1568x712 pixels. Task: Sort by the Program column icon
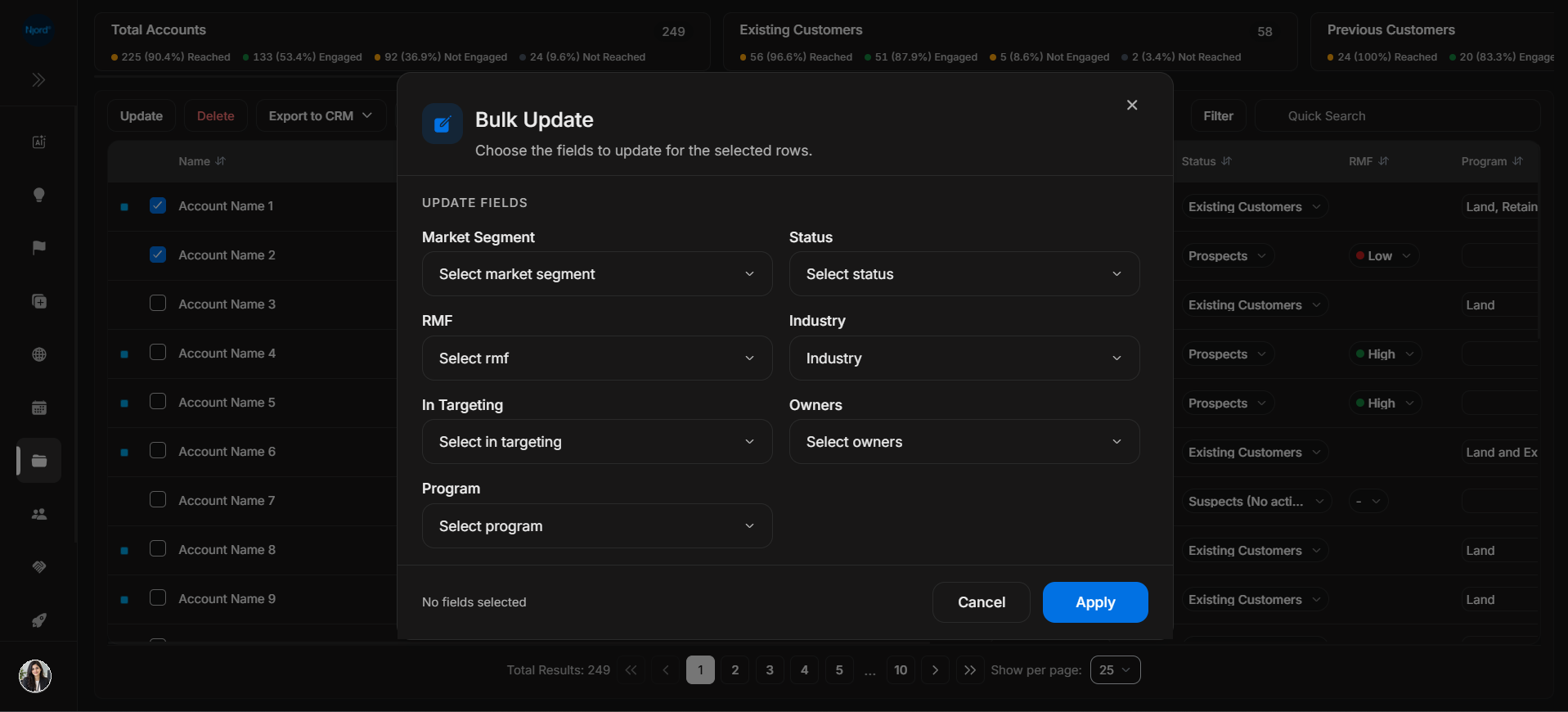pyautogui.click(x=1517, y=161)
